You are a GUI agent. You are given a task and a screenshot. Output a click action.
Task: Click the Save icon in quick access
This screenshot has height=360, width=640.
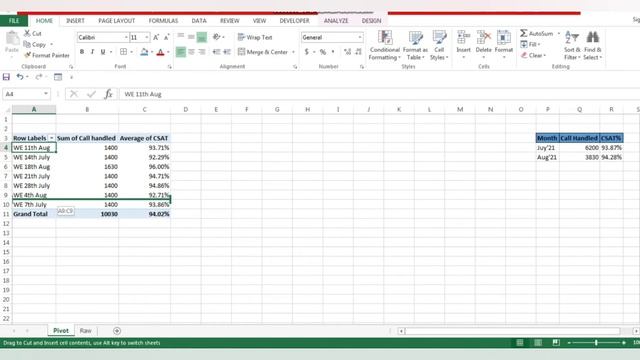point(6,77)
